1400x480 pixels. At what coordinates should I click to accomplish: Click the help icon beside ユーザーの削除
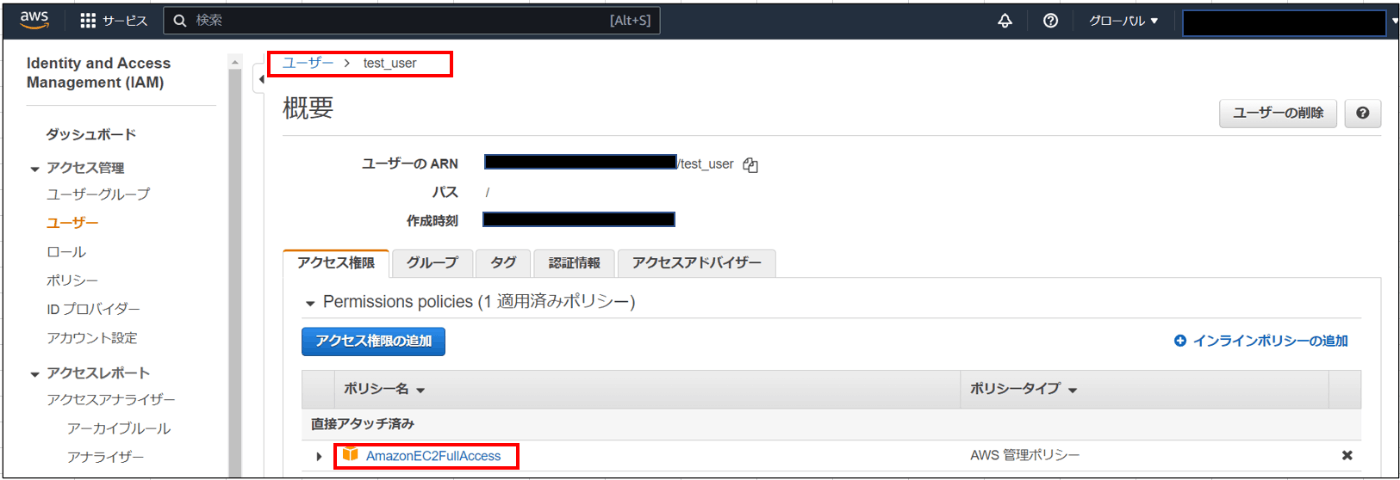[x=1362, y=114]
